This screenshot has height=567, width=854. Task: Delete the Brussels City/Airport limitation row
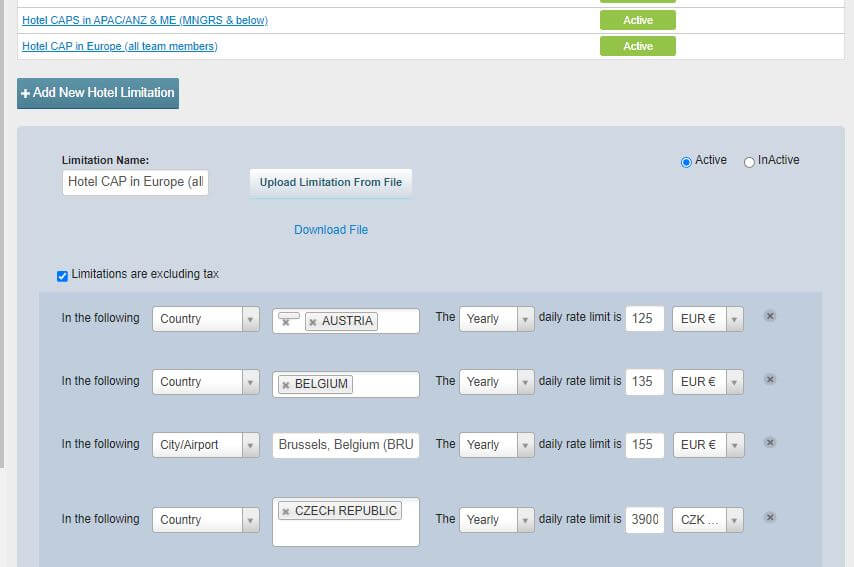click(x=770, y=443)
